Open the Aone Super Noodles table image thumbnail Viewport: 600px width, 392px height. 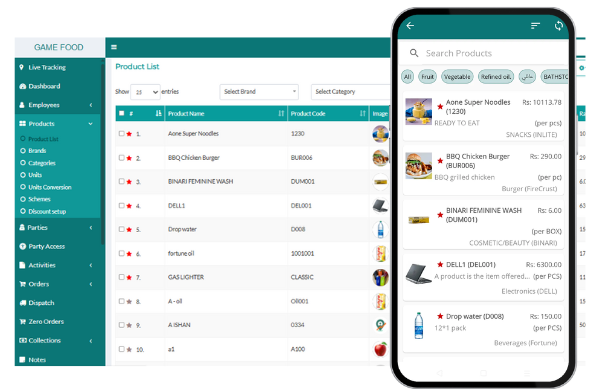point(380,134)
